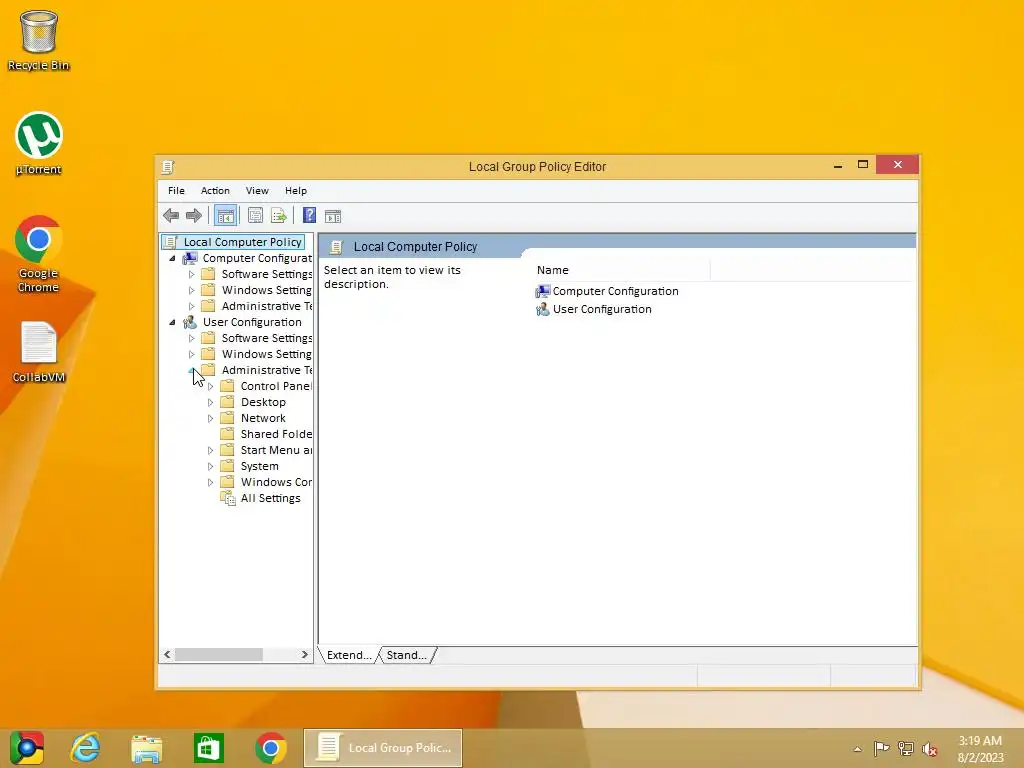The image size is (1024, 768).
Task: Open the Action menu
Action: click(215, 191)
